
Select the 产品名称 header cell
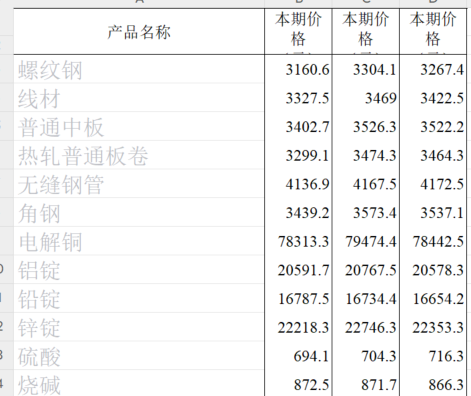coord(139,32)
